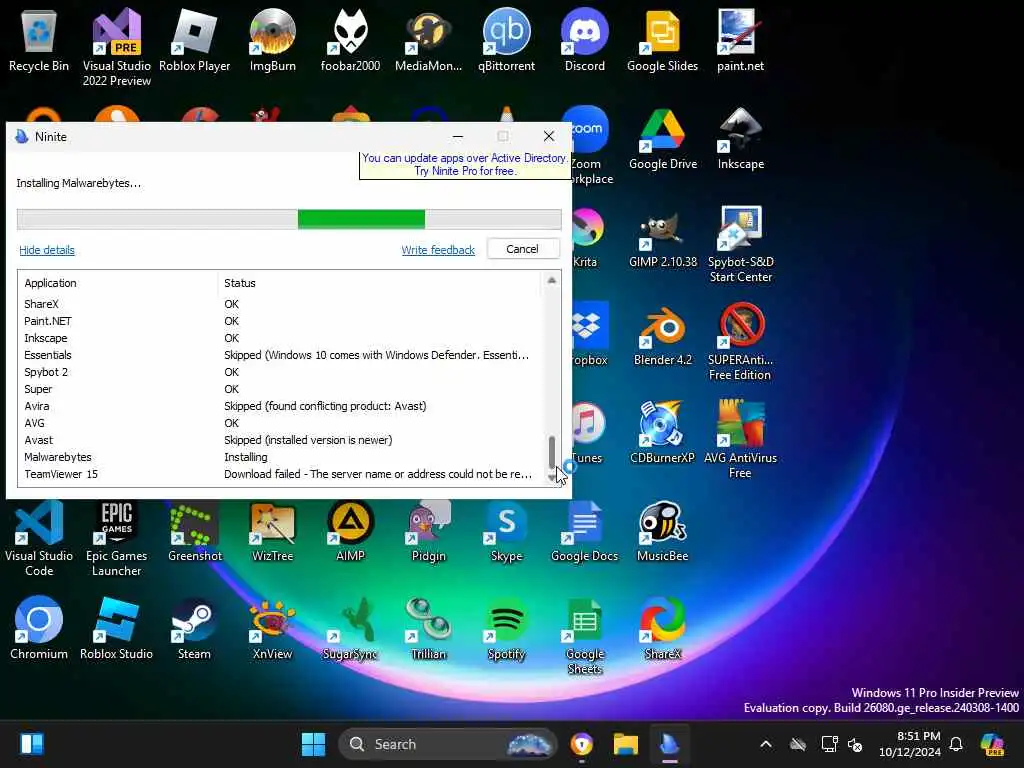Click the details list scroll-up arrow

552,280
